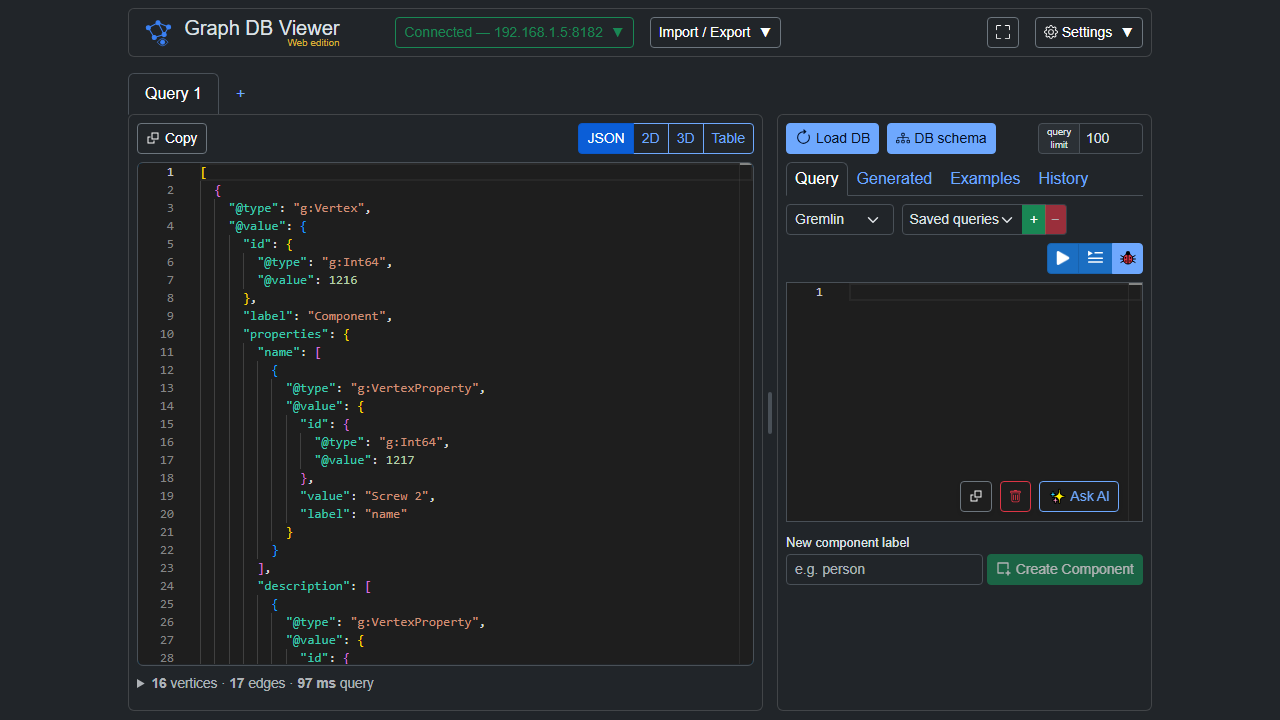The width and height of the screenshot is (1280, 720).
Task: Open the Examples tab
Action: [985, 178]
